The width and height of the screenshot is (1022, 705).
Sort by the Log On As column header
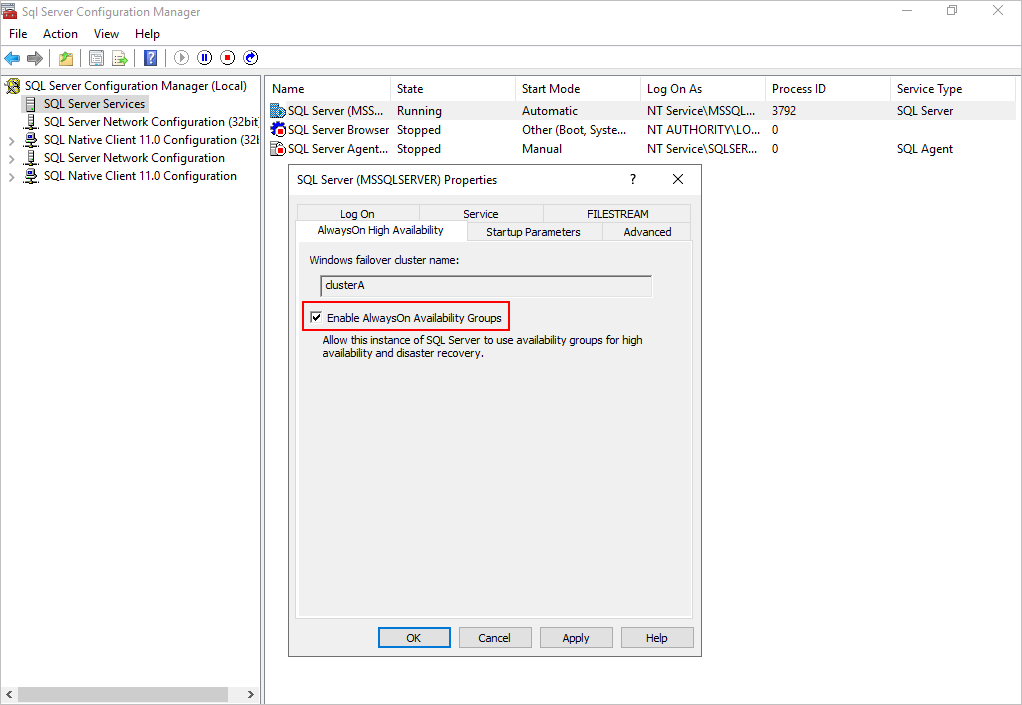703,89
